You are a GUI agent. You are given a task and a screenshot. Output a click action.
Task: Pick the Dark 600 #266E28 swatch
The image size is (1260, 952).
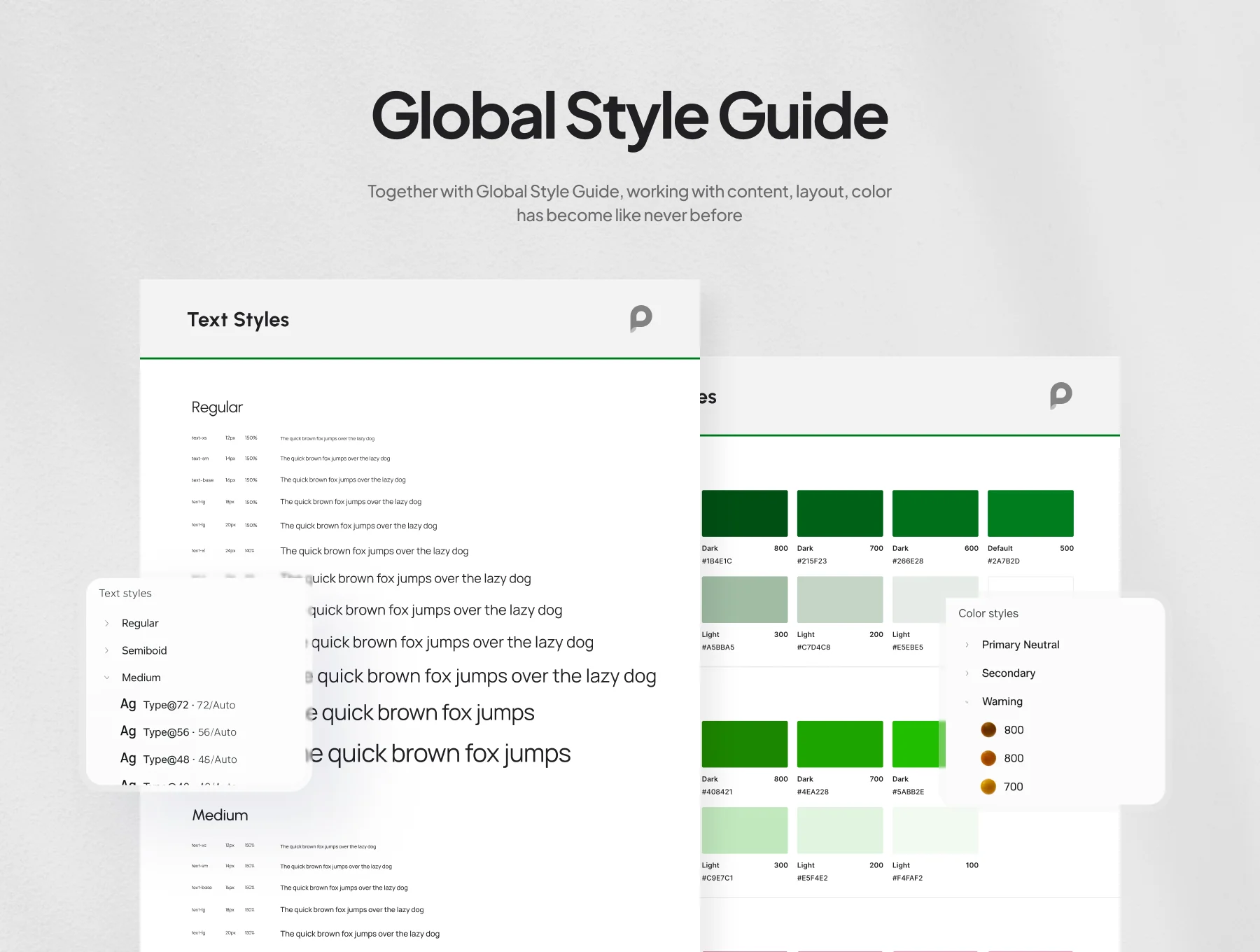[x=935, y=513]
